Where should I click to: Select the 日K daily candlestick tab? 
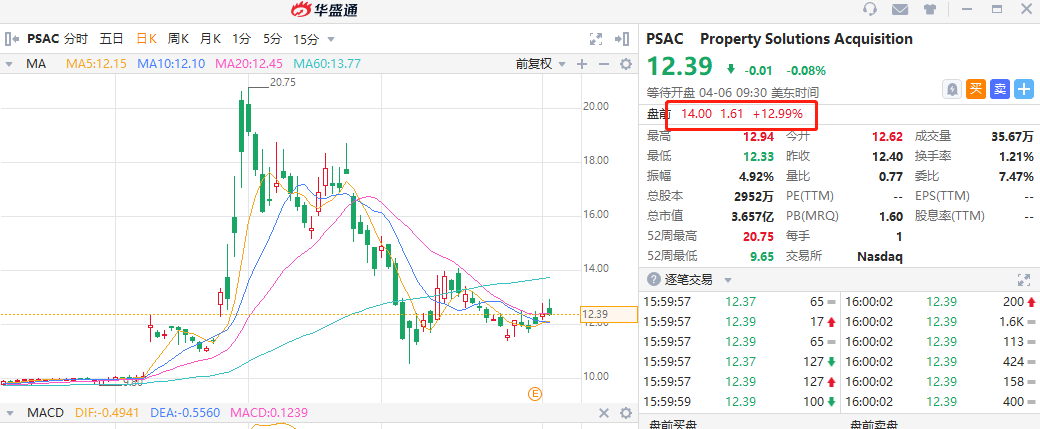point(146,39)
